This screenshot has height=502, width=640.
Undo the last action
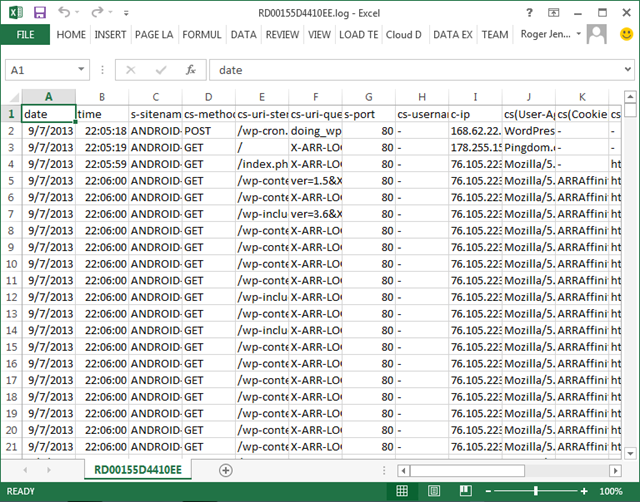64,12
